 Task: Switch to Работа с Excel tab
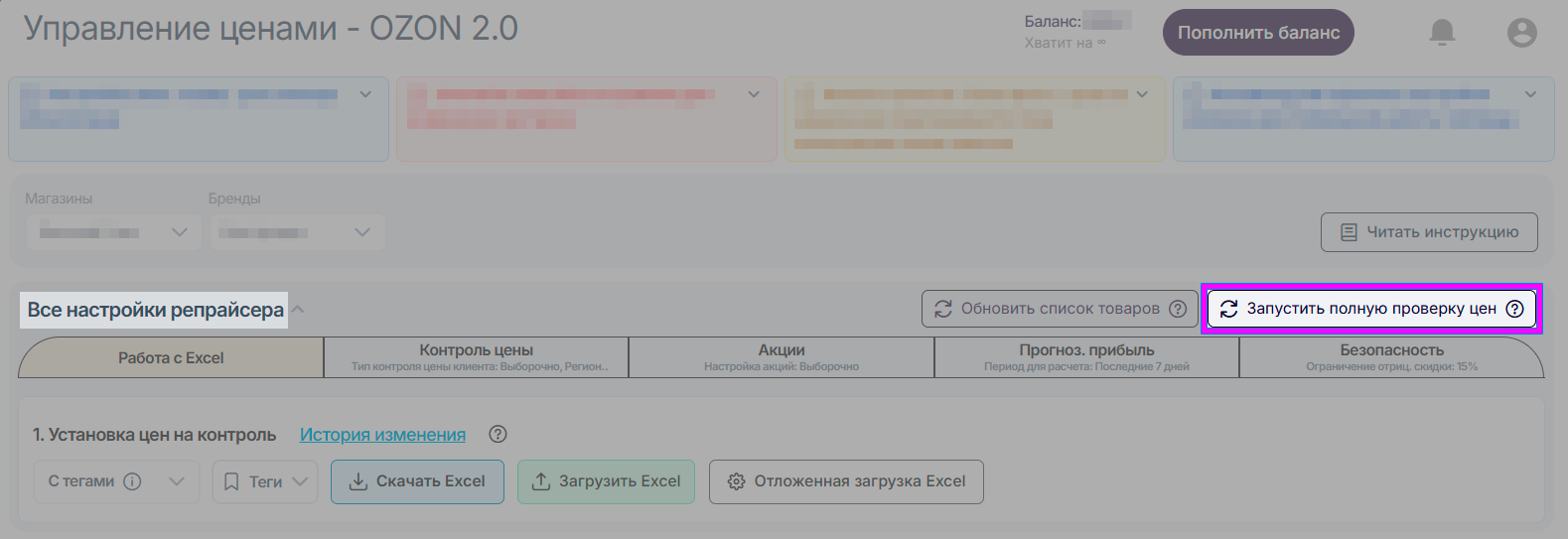click(x=171, y=357)
